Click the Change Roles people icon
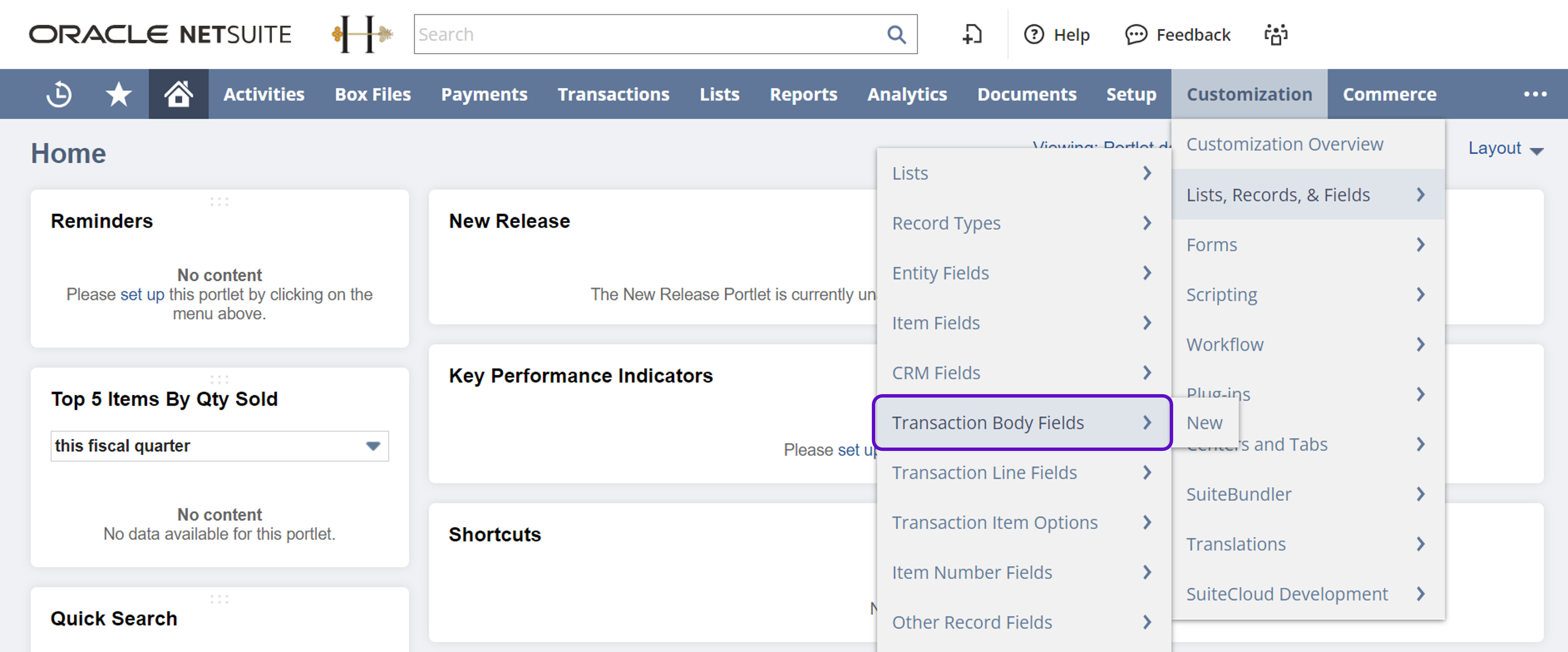The height and width of the screenshot is (652, 1568). 1276,35
